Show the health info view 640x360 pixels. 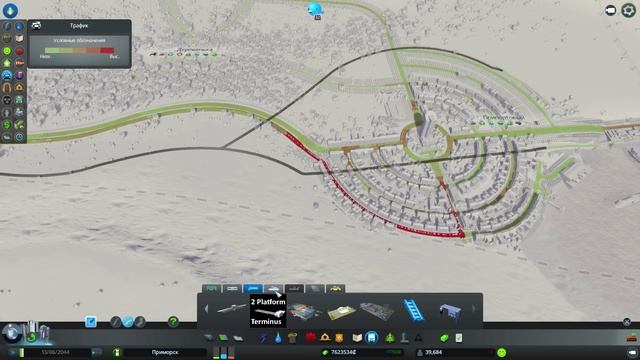coord(20,51)
